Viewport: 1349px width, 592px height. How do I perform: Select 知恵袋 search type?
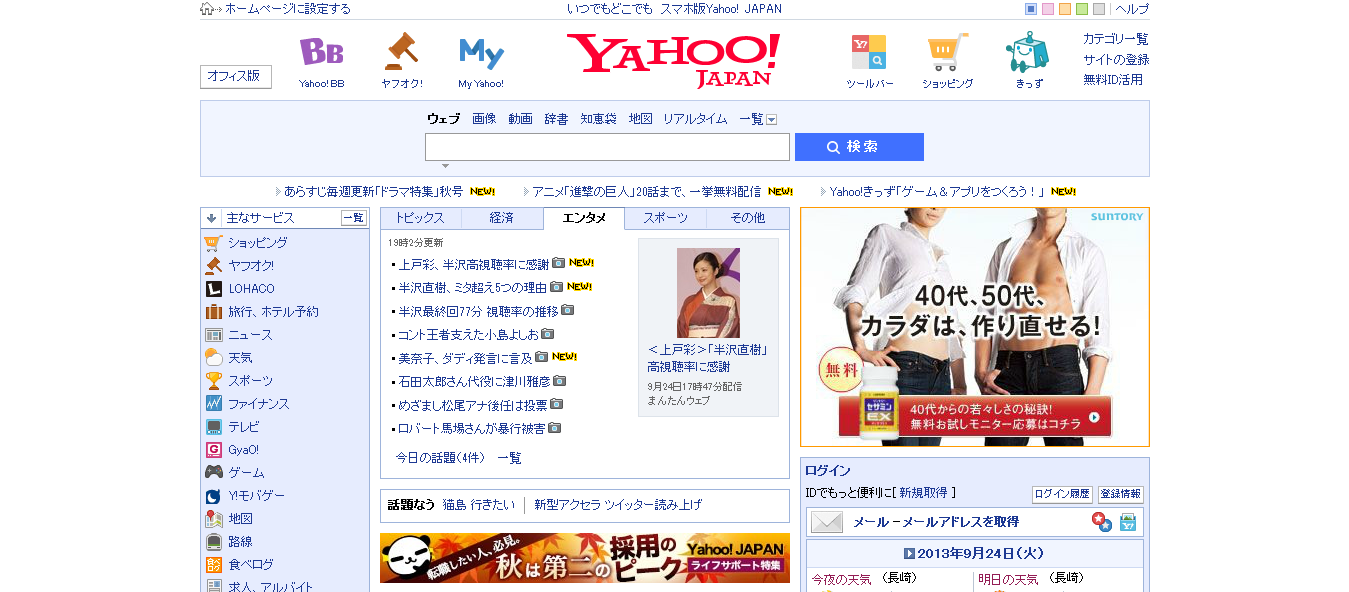point(598,119)
